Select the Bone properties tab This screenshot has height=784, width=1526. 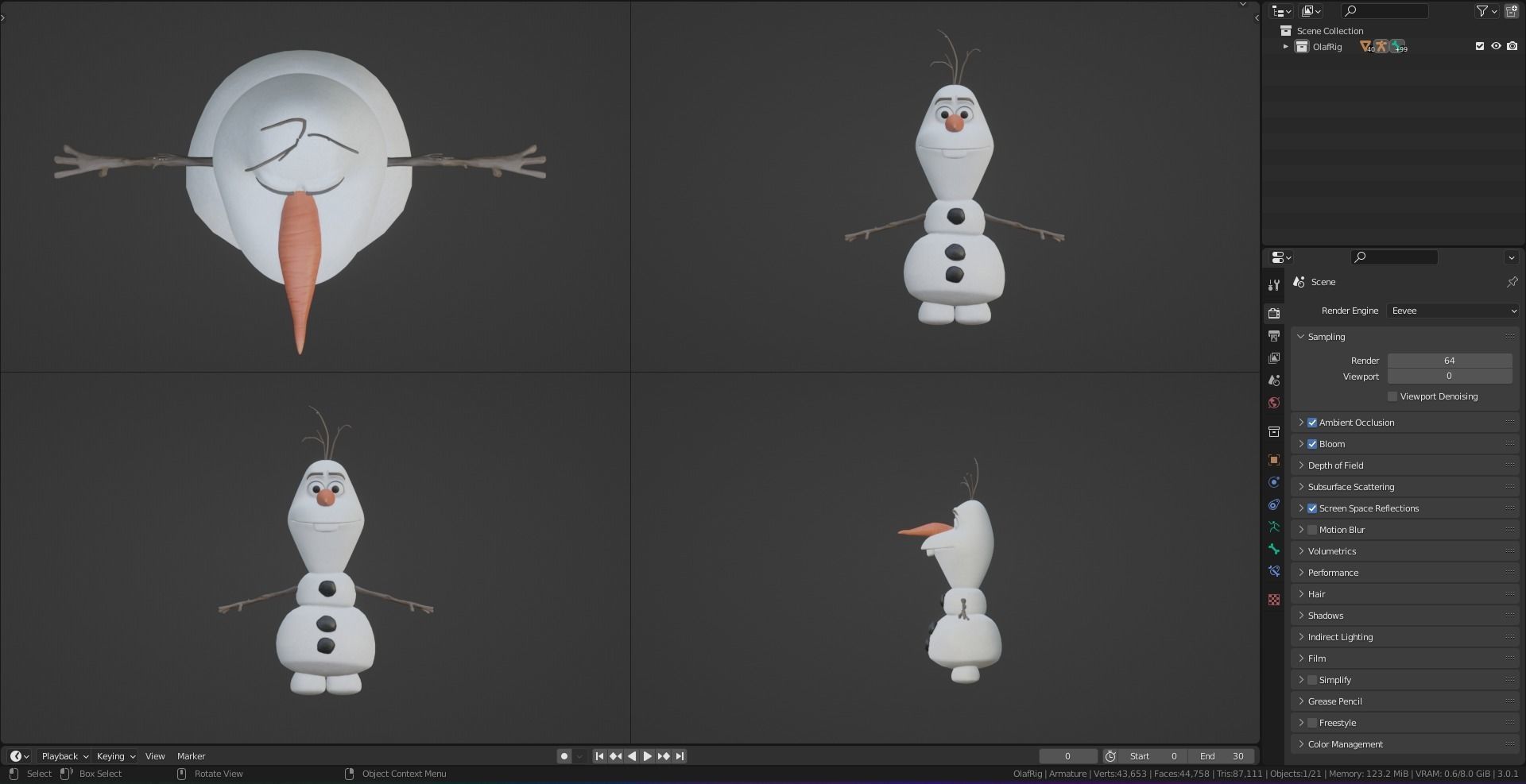(1274, 549)
